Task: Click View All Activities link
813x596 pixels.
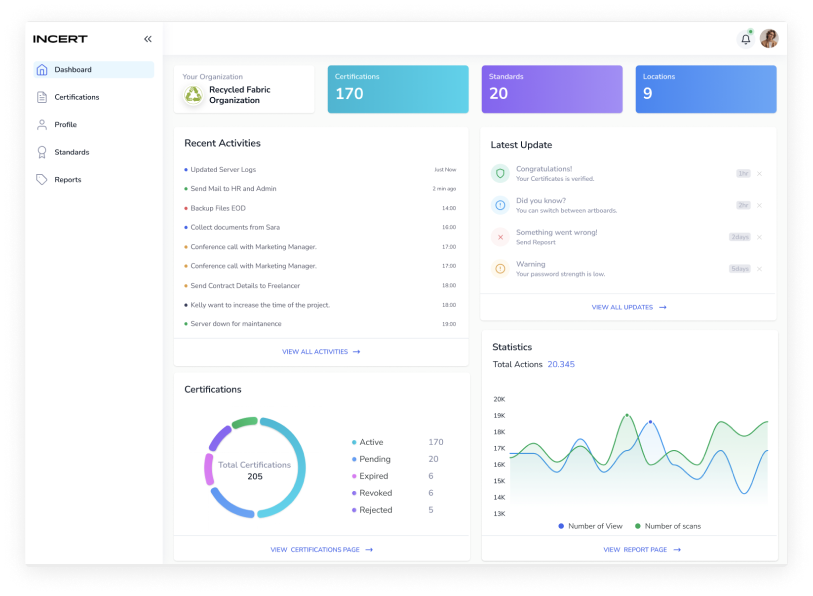Action: point(320,352)
